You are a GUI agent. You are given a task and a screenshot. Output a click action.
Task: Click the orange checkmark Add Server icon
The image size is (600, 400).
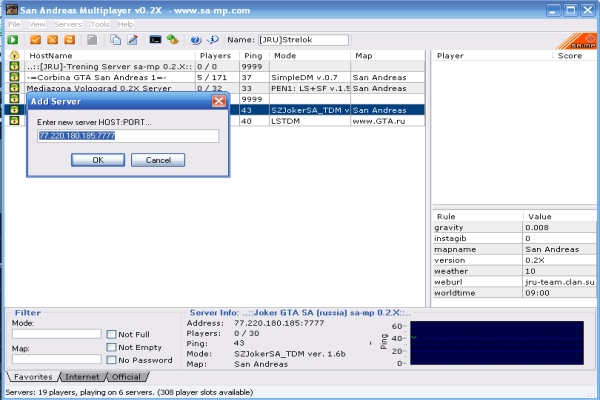tap(35, 39)
